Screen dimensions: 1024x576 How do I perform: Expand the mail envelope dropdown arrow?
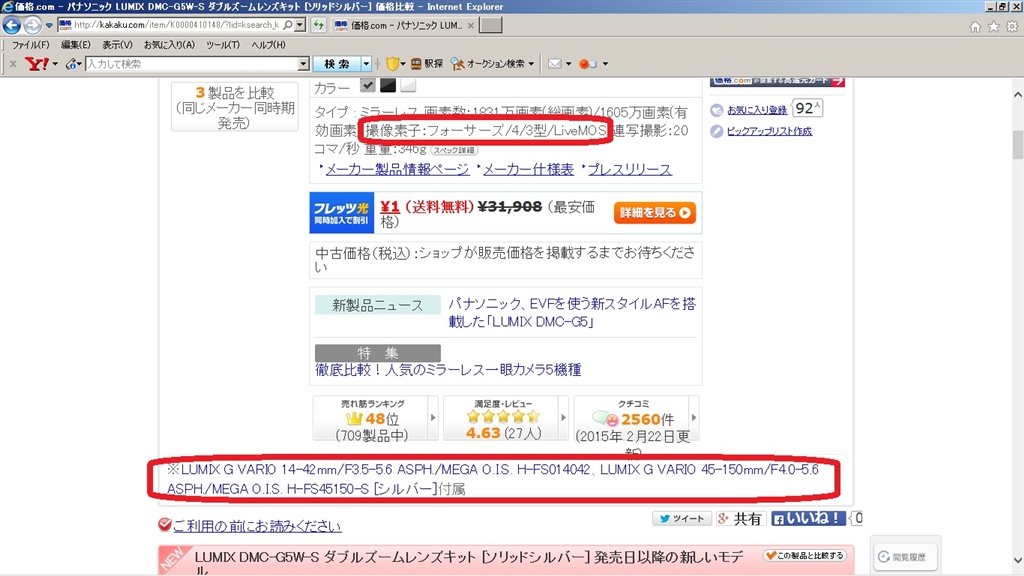(x=568, y=64)
